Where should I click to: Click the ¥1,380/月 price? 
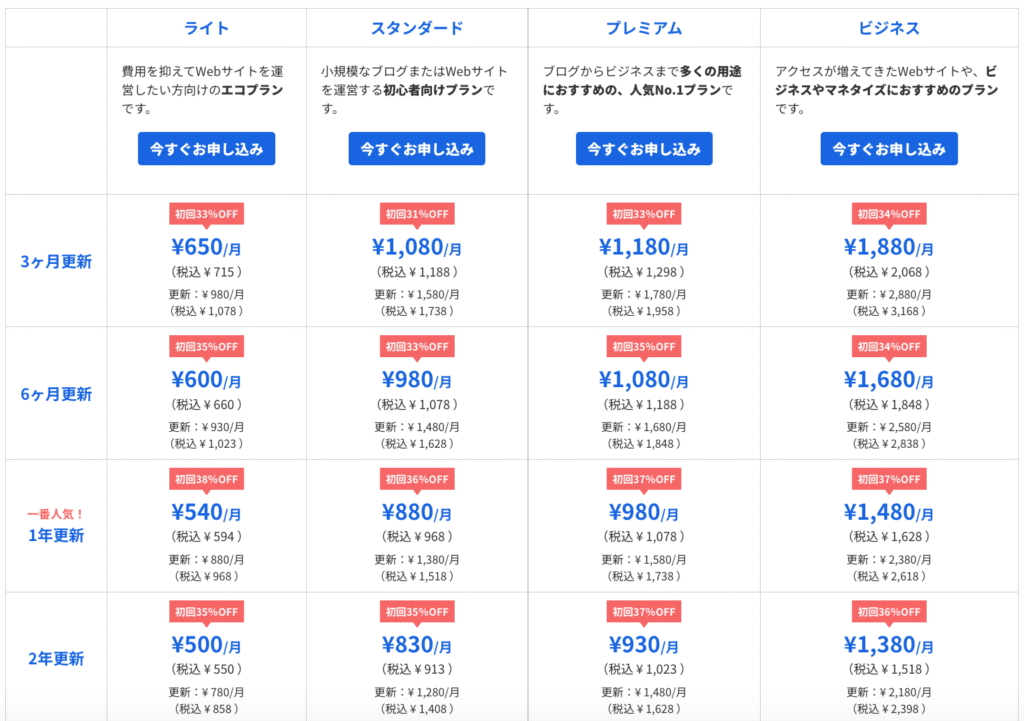[x=889, y=645]
